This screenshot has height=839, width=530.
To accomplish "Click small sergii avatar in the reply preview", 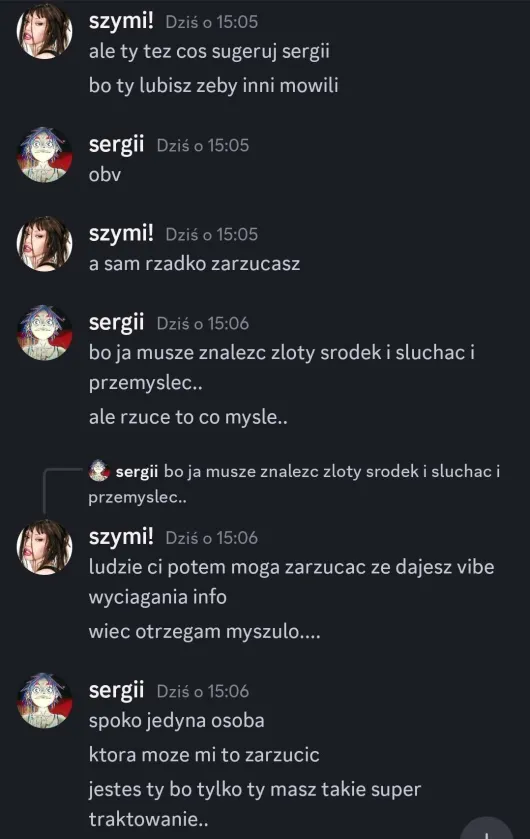I will 99,470.
